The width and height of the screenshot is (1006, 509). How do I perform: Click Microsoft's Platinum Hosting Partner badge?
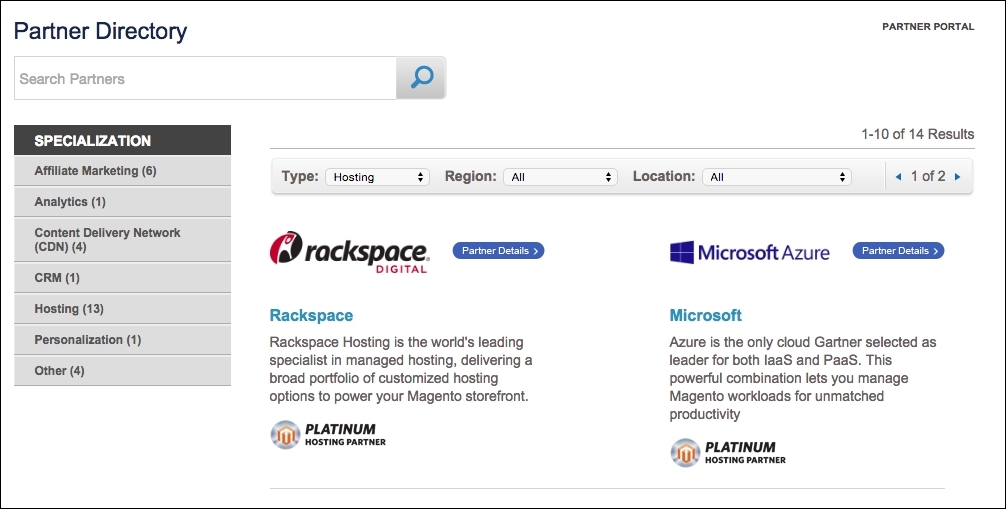pos(728,453)
